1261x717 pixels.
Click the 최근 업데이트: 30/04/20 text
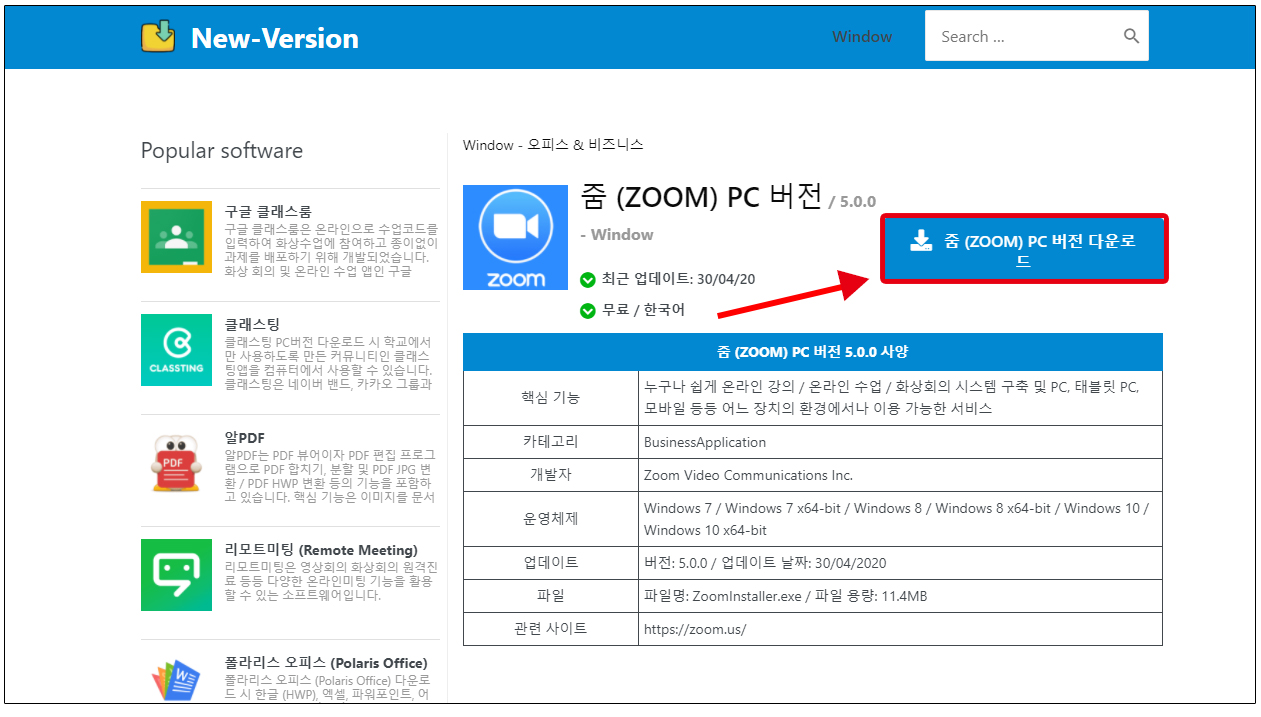(x=678, y=278)
